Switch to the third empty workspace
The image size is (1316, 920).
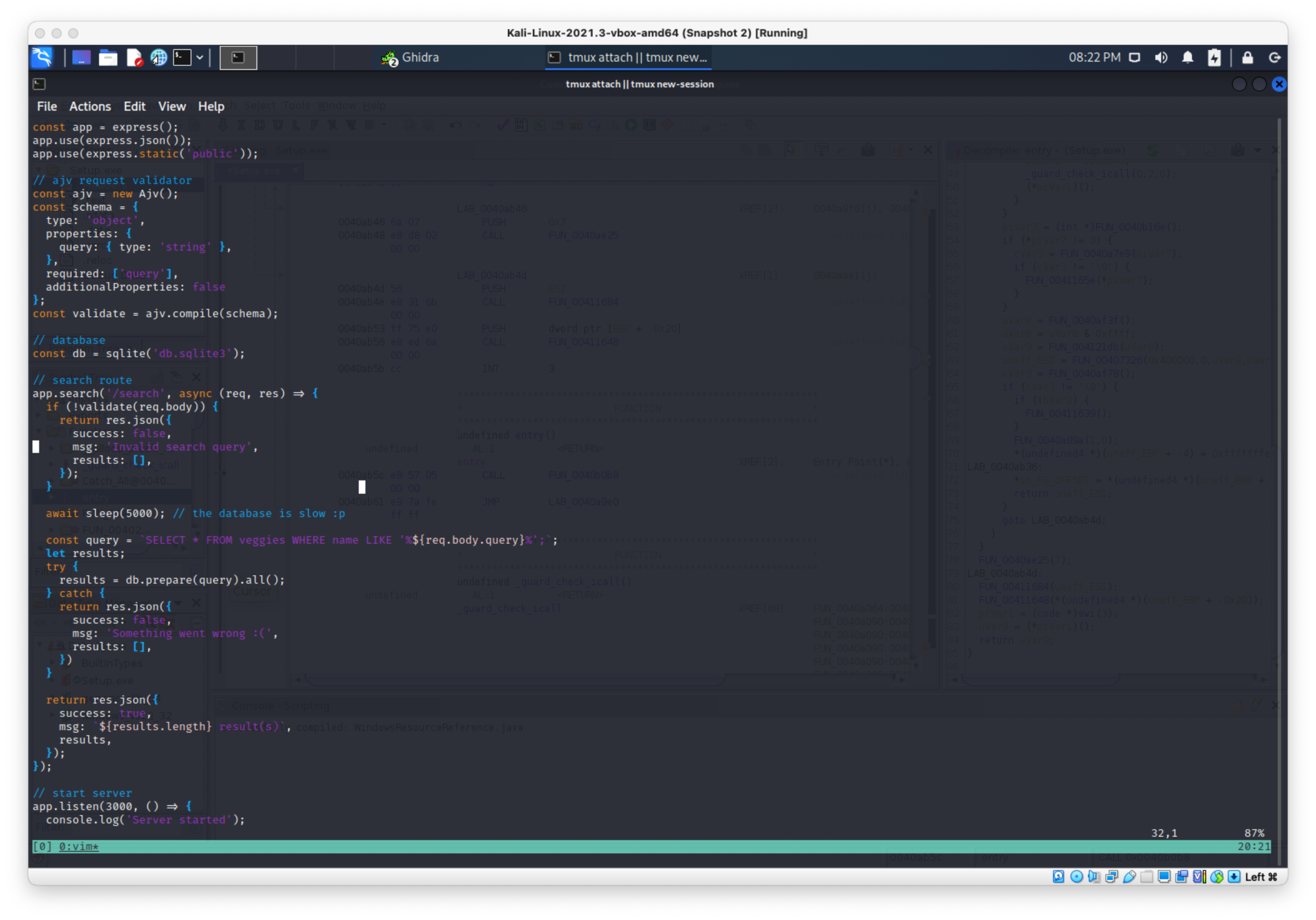click(x=315, y=57)
